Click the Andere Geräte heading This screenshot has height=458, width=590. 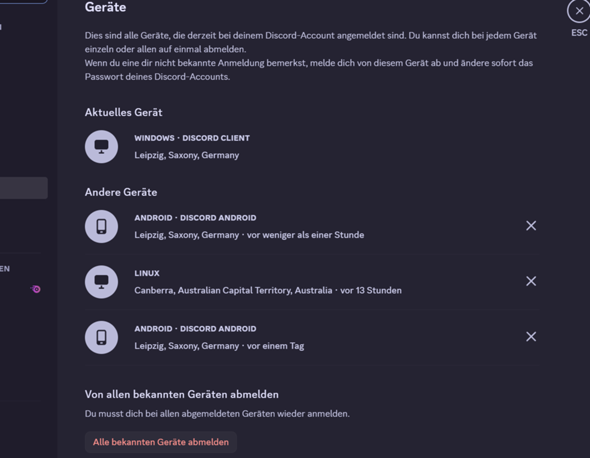click(x=121, y=192)
